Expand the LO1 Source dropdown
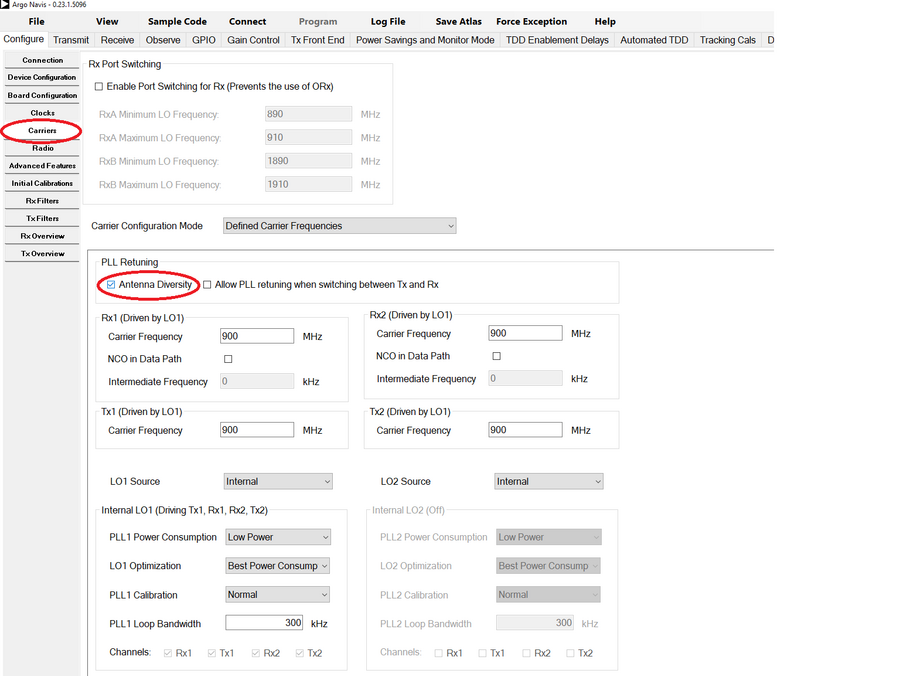Screen dimensions: 900x676 pos(278,481)
